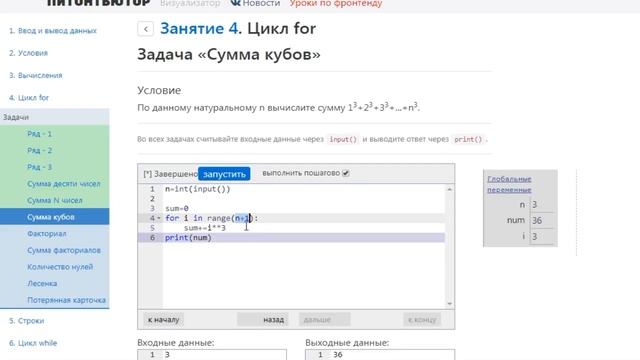Open Уроки по фронтенду link
This screenshot has width=640, height=360.
tap(336, 3)
